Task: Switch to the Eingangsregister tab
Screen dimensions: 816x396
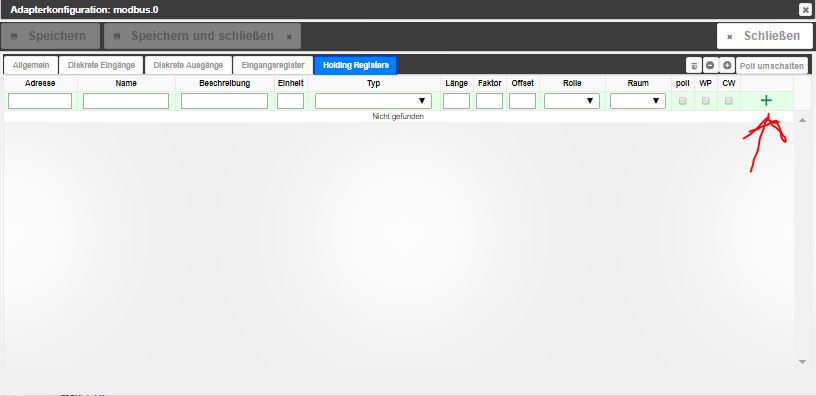Action: click(x=273, y=66)
